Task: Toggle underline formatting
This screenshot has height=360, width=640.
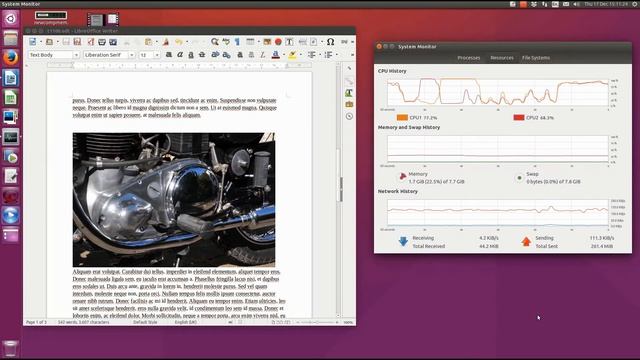Action: pyautogui.click(x=191, y=55)
